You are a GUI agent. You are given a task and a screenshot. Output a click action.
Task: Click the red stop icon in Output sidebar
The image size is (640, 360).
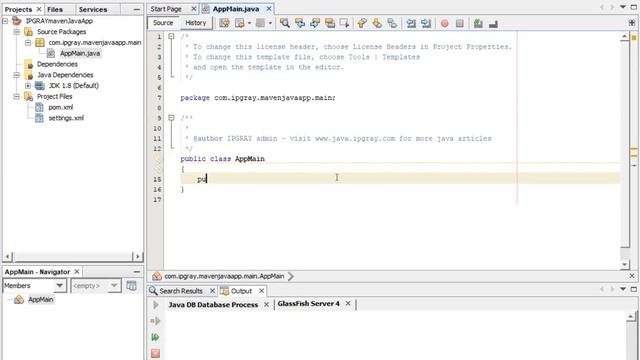tap(156, 353)
